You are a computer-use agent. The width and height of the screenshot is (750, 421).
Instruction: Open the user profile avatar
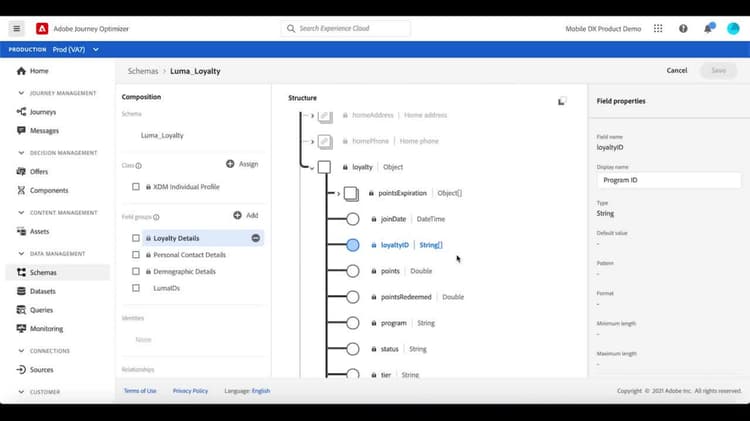[x=733, y=29]
